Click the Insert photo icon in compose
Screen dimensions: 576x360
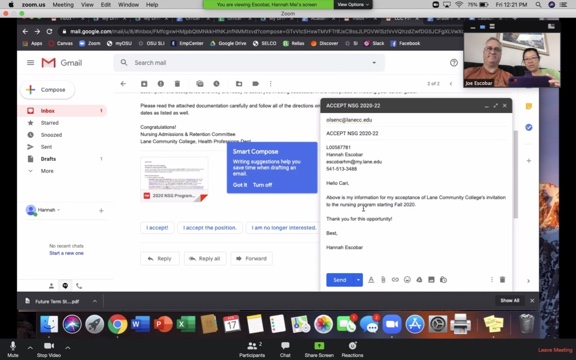[431, 280]
